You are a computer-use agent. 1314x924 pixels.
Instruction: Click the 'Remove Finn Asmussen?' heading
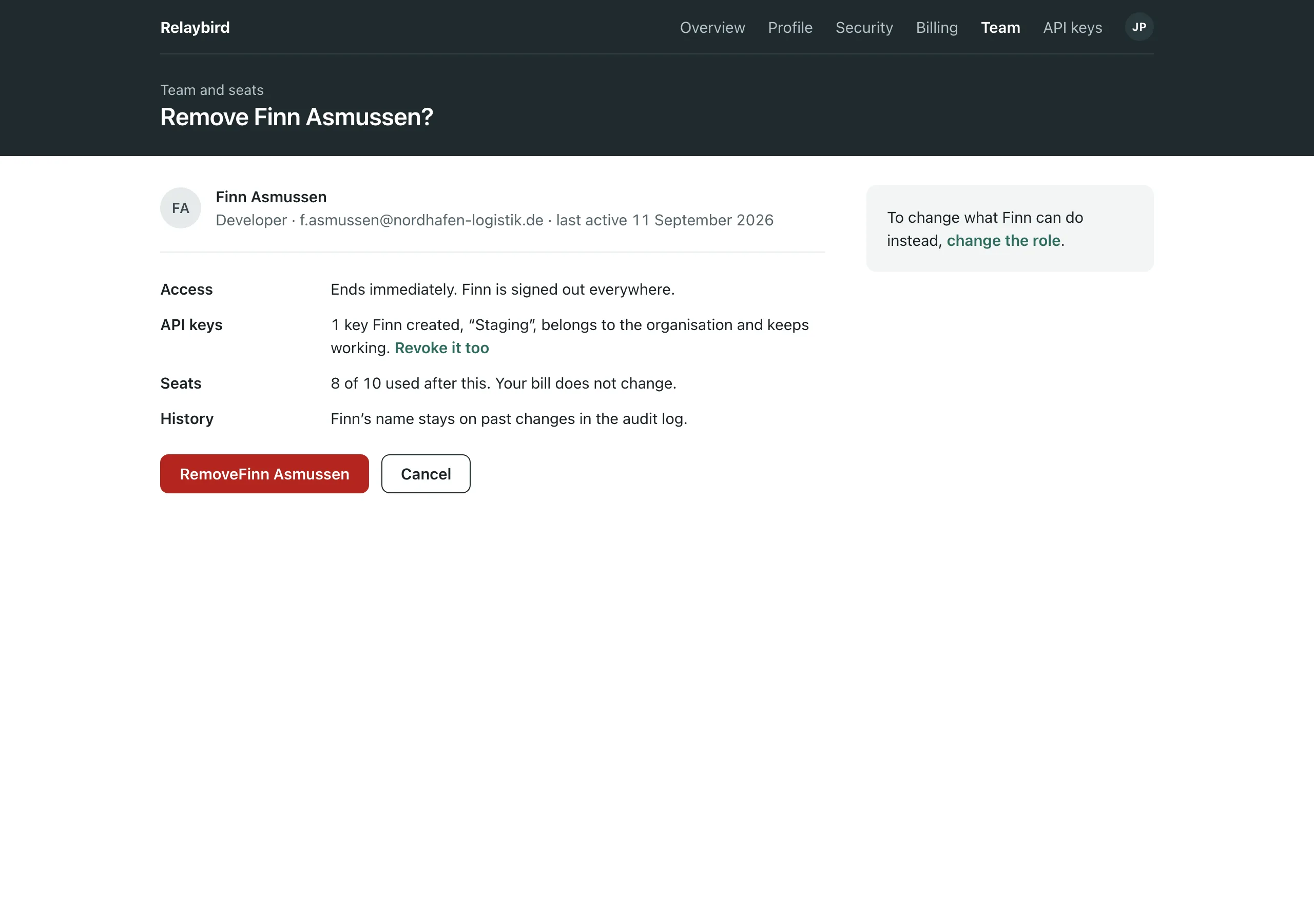click(297, 117)
